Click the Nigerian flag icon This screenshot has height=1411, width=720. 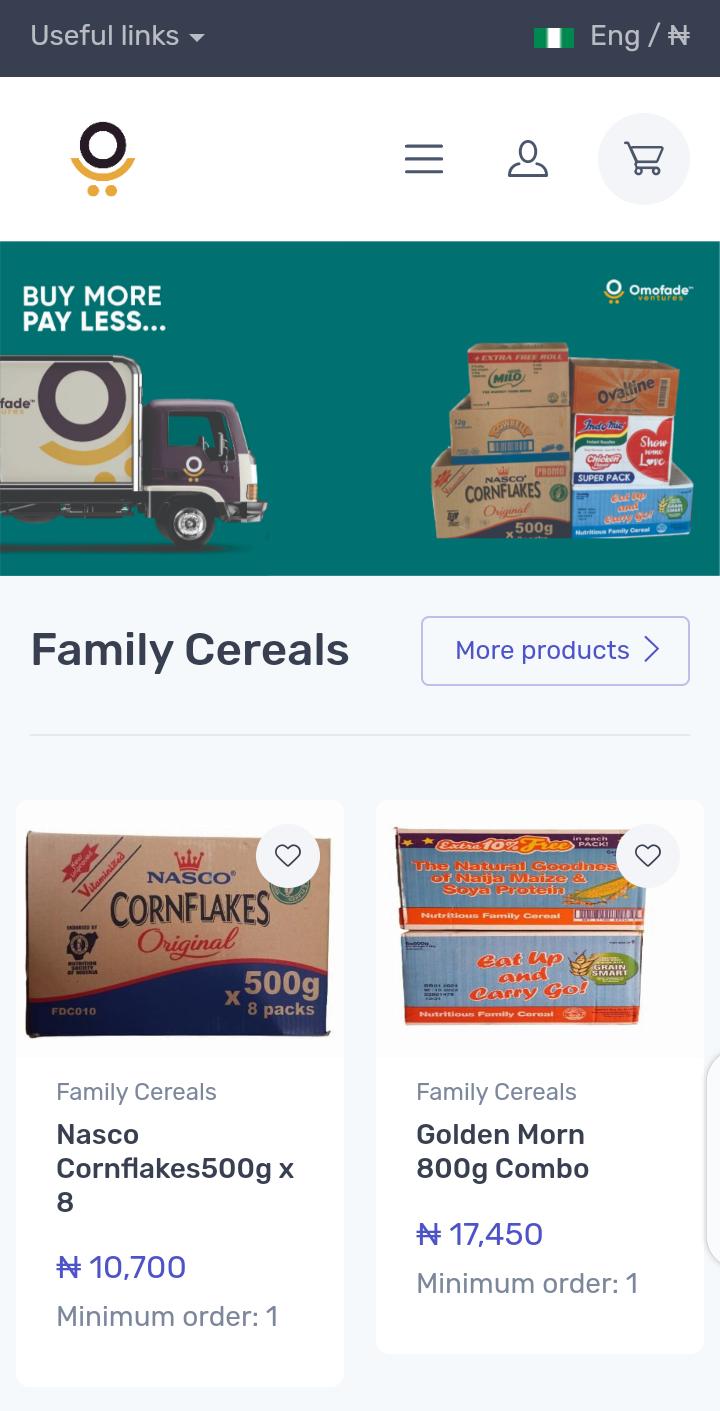554,37
